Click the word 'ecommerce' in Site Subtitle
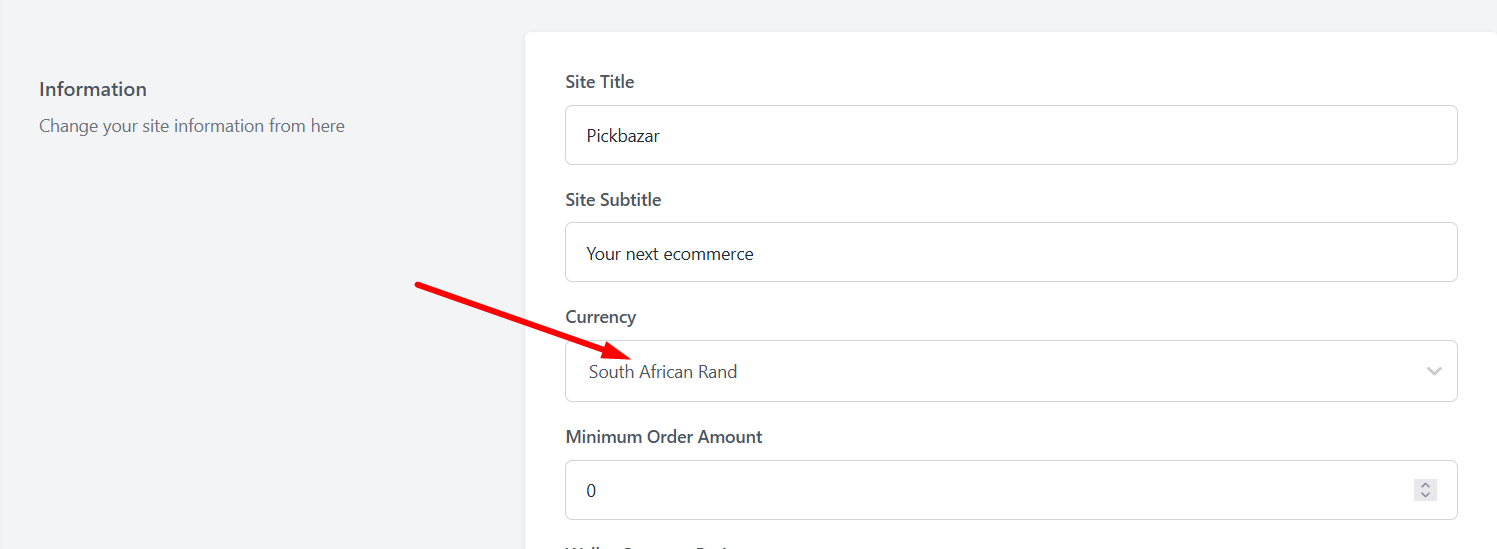The image size is (1497, 549). coord(710,254)
